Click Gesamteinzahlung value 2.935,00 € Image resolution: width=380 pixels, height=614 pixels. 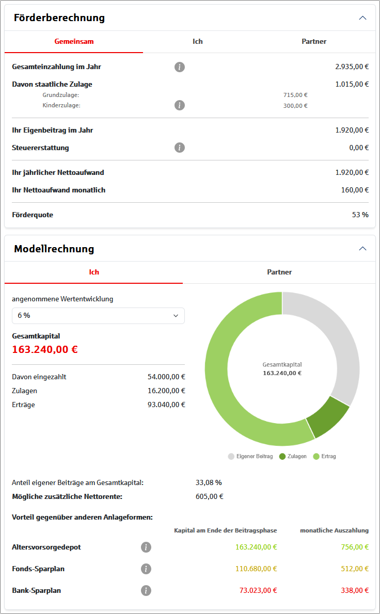coord(352,67)
